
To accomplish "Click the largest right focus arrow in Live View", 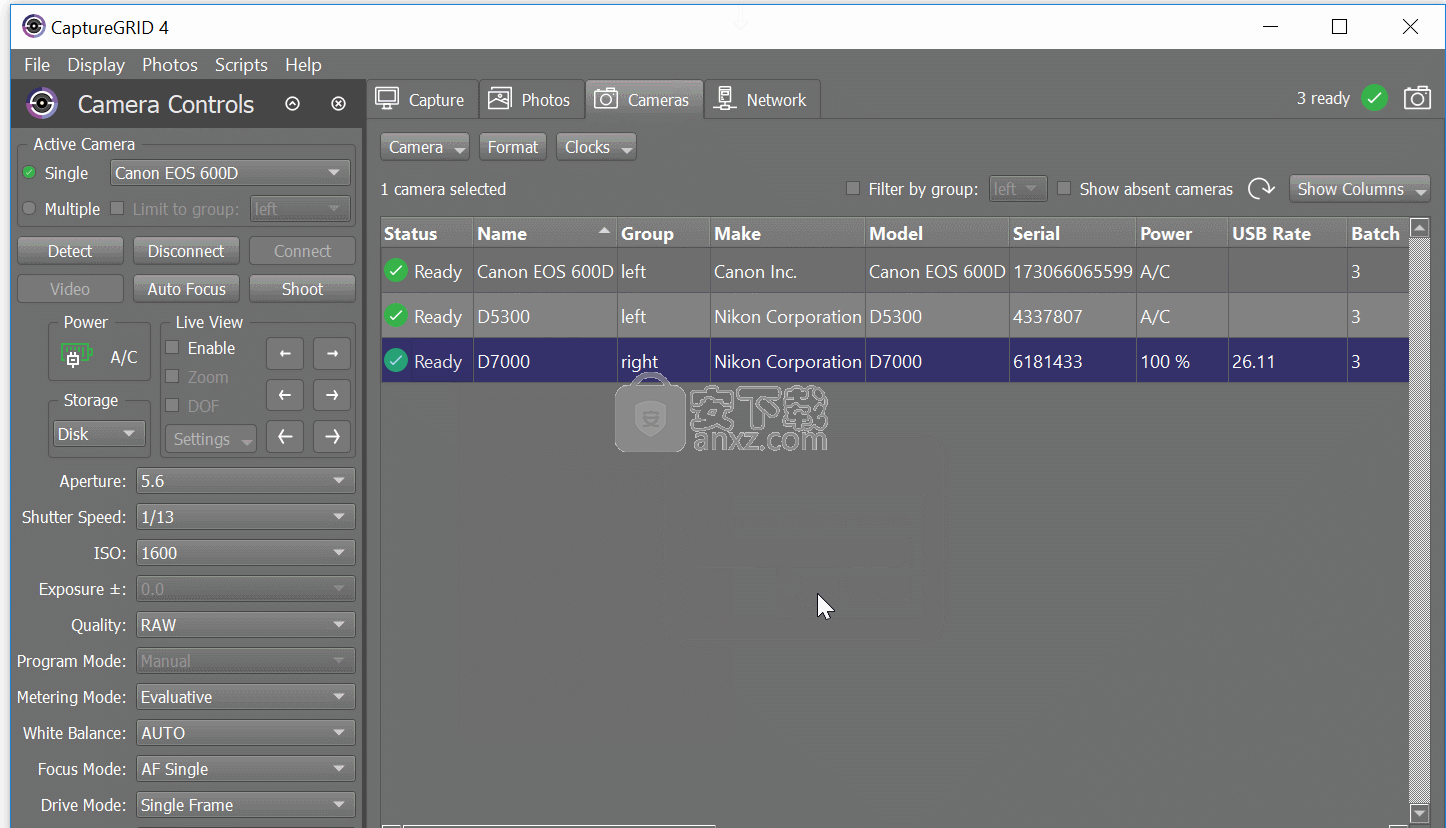I will coord(332,437).
